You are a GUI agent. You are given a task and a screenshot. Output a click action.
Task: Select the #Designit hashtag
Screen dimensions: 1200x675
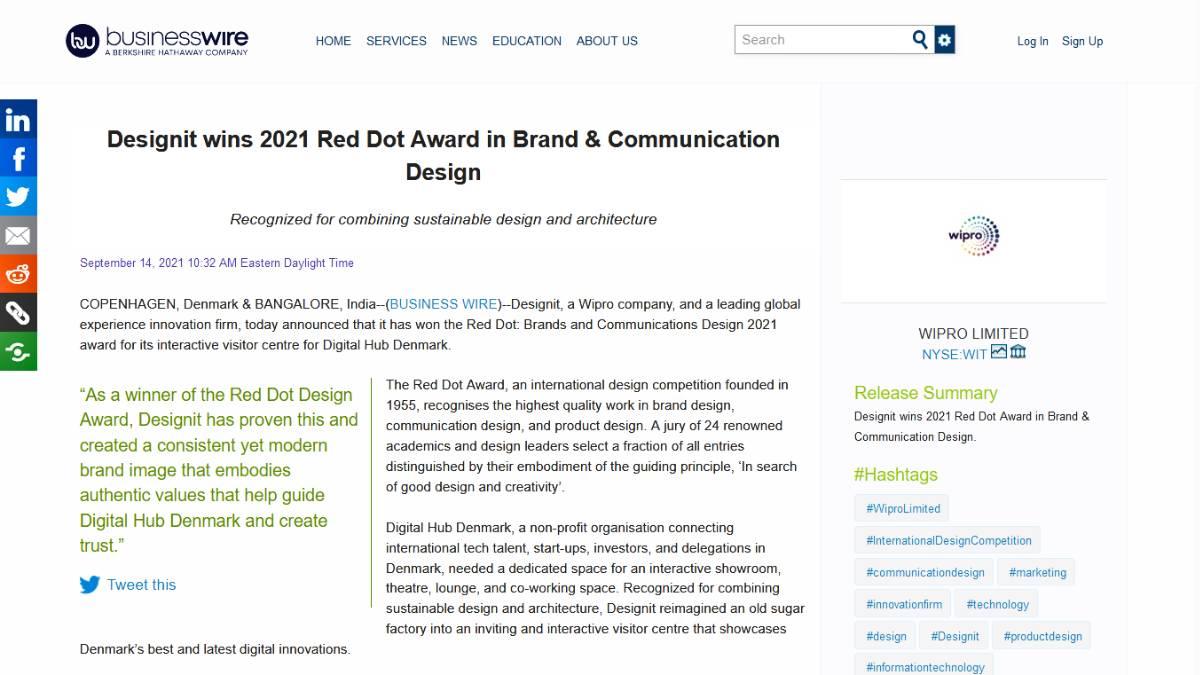coord(955,636)
